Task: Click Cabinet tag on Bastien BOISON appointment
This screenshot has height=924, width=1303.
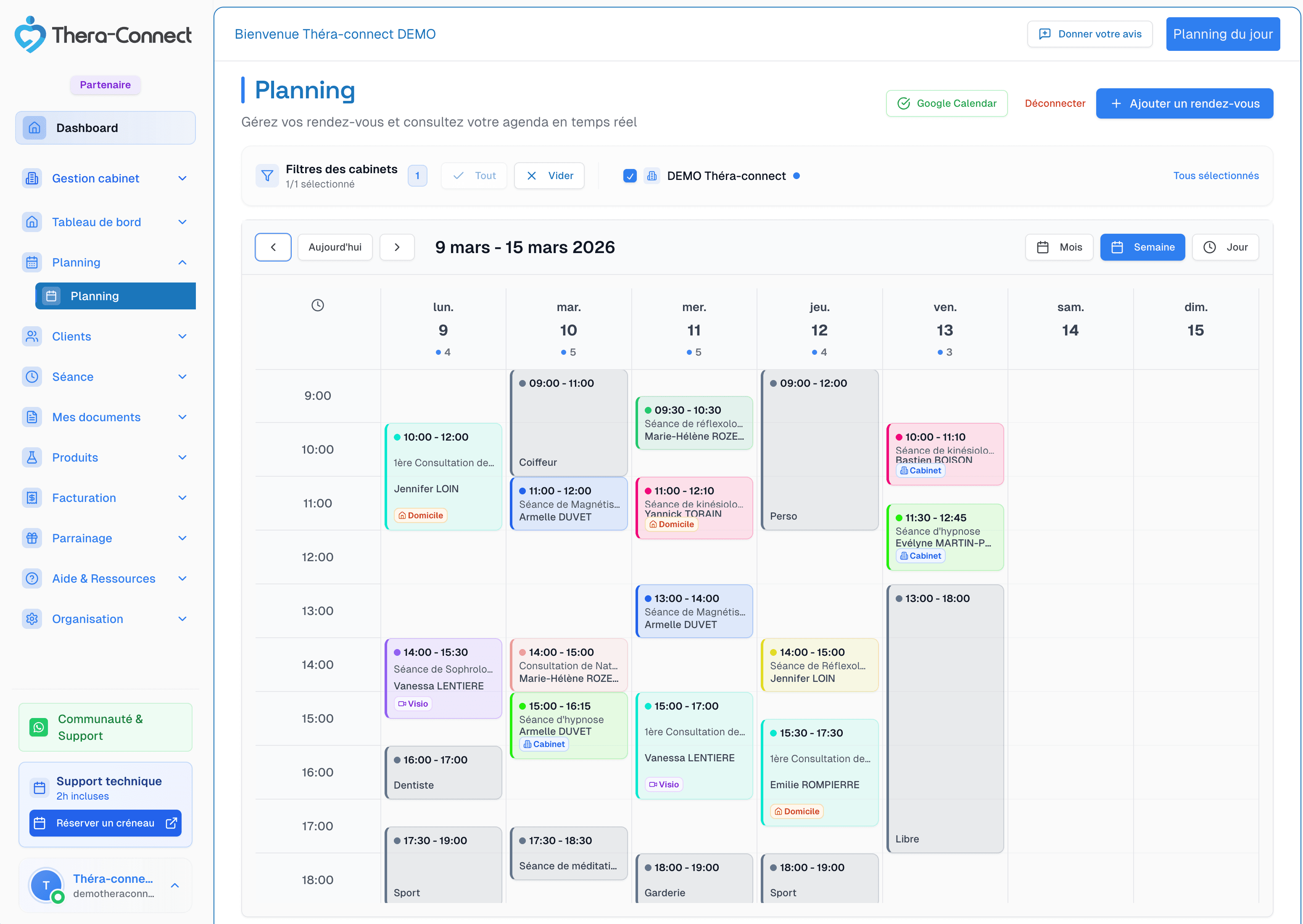Action: tap(920, 470)
